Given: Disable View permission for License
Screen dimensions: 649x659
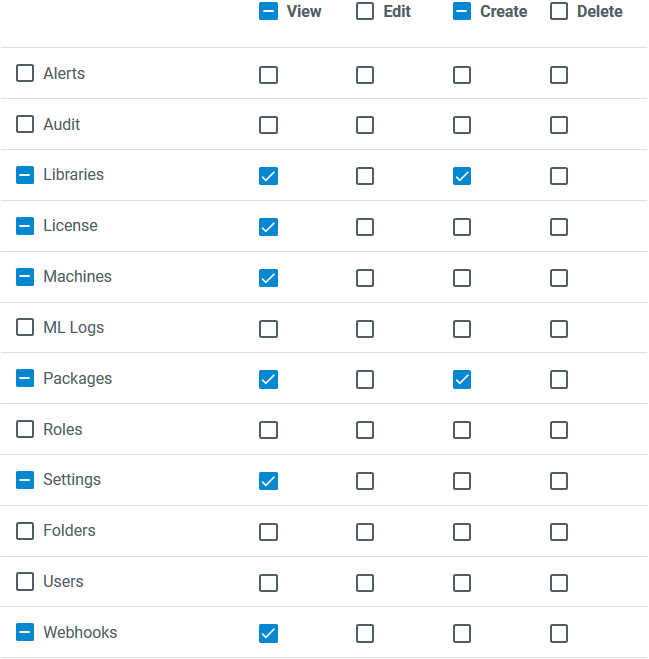Looking at the screenshot, I should (268, 227).
